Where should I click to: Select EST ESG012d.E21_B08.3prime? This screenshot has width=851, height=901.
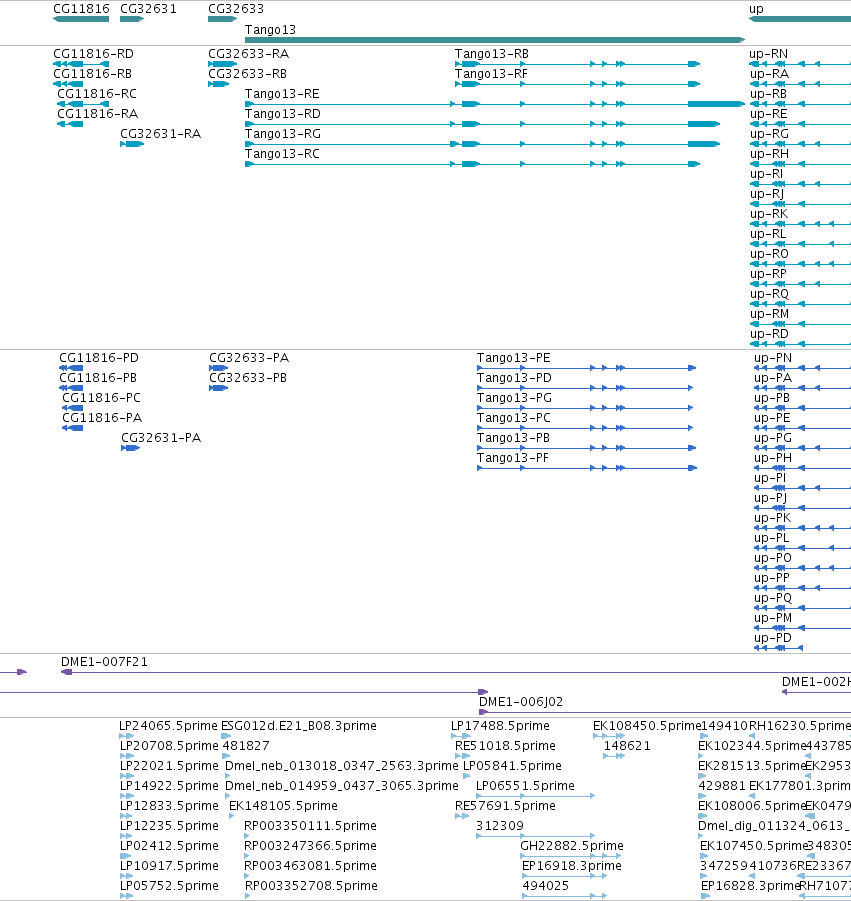[x=299, y=726]
